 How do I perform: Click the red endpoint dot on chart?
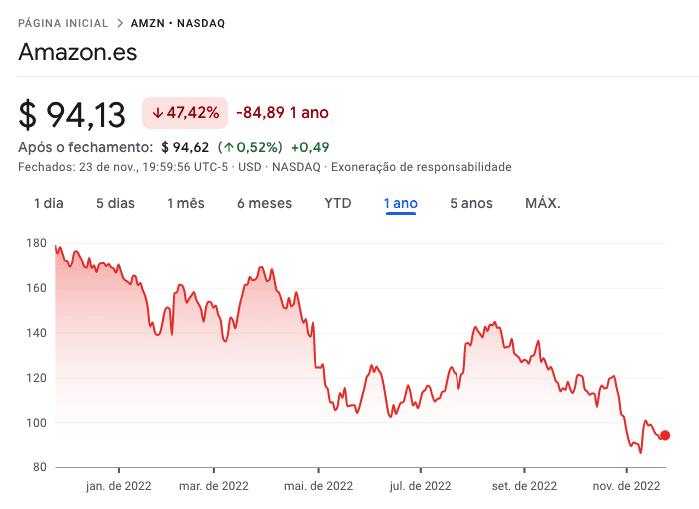coord(665,435)
